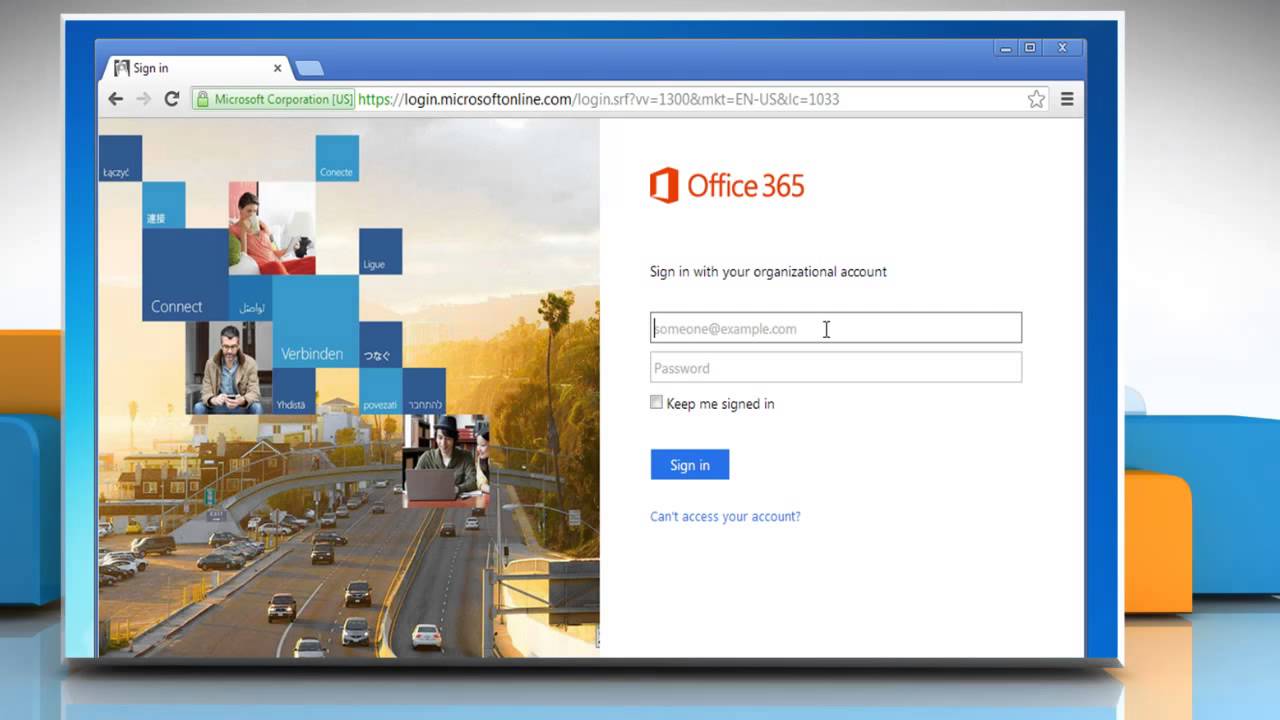Click the photo of woman on red couch
Screen dimensions: 1280x720
[272, 228]
